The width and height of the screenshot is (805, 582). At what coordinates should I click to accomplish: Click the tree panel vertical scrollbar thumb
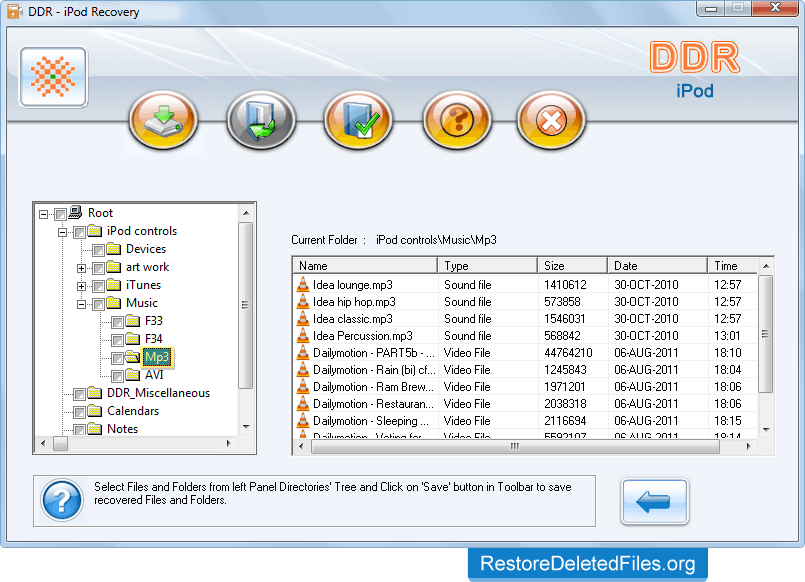coord(245,305)
